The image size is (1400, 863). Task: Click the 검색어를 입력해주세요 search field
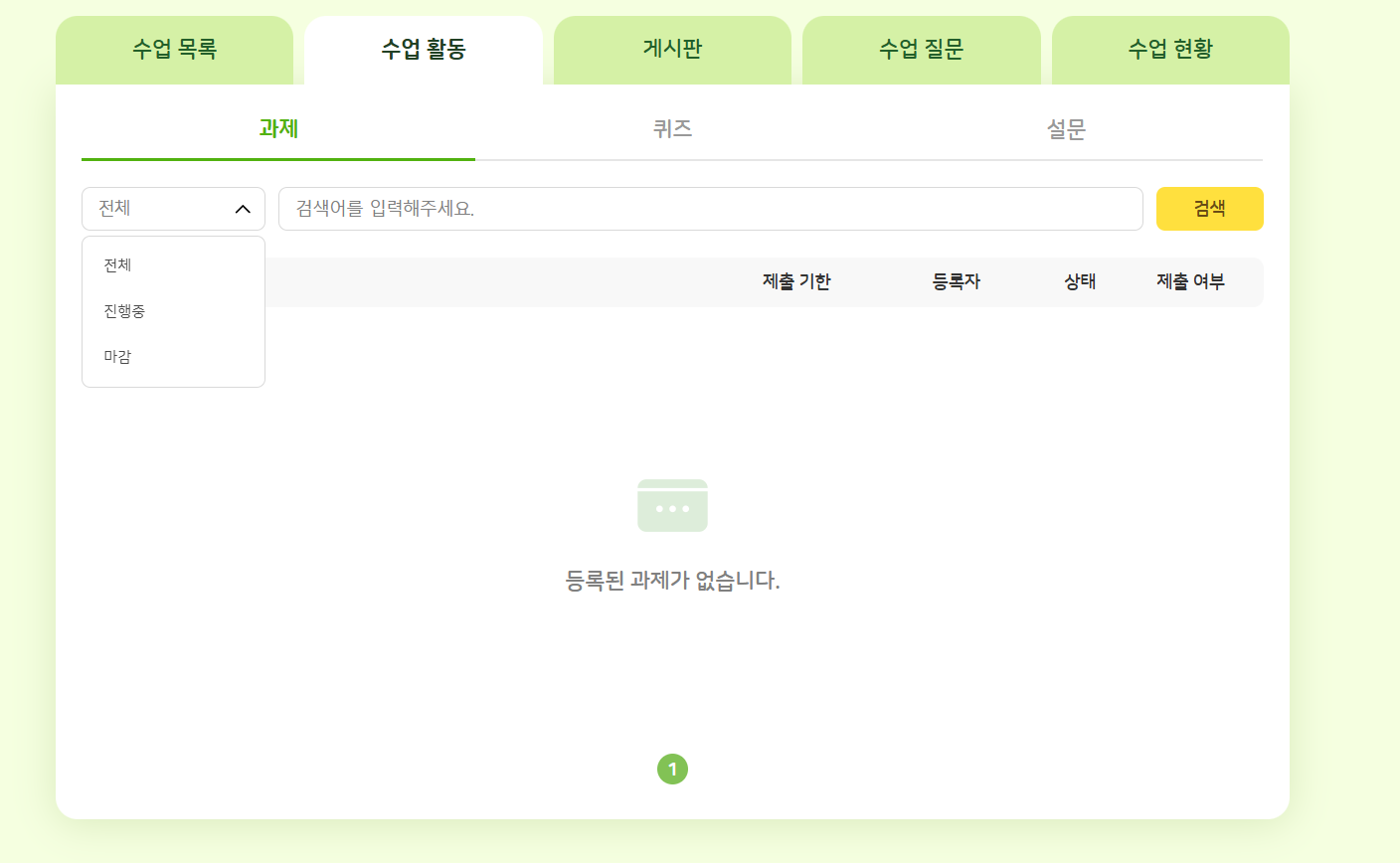coord(710,209)
